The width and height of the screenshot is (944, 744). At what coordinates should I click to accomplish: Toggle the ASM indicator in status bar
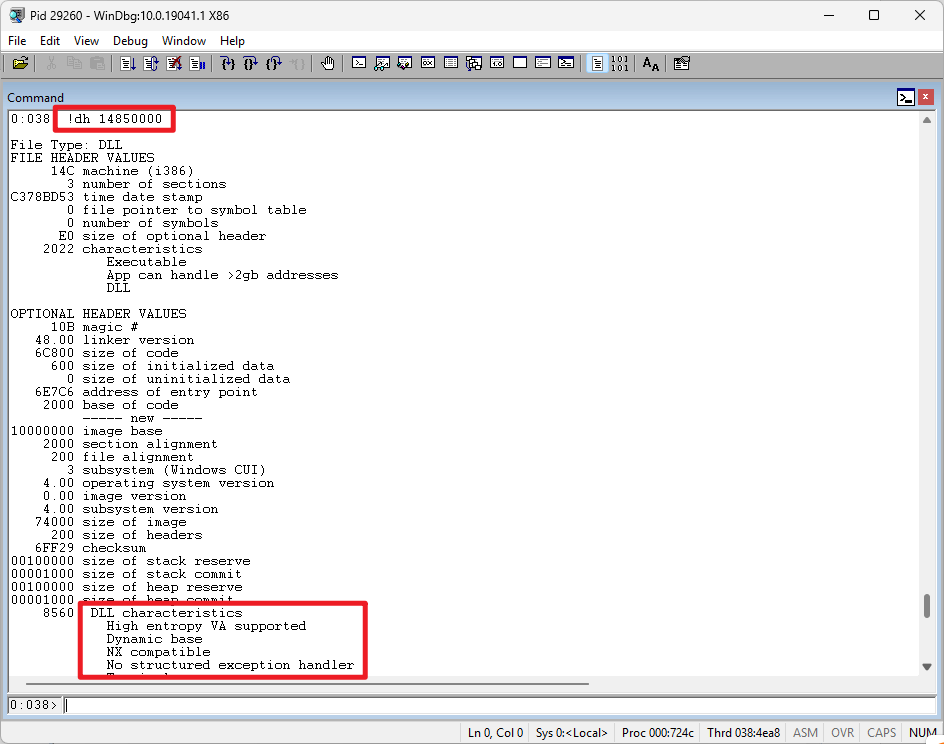tap(805, 733)
